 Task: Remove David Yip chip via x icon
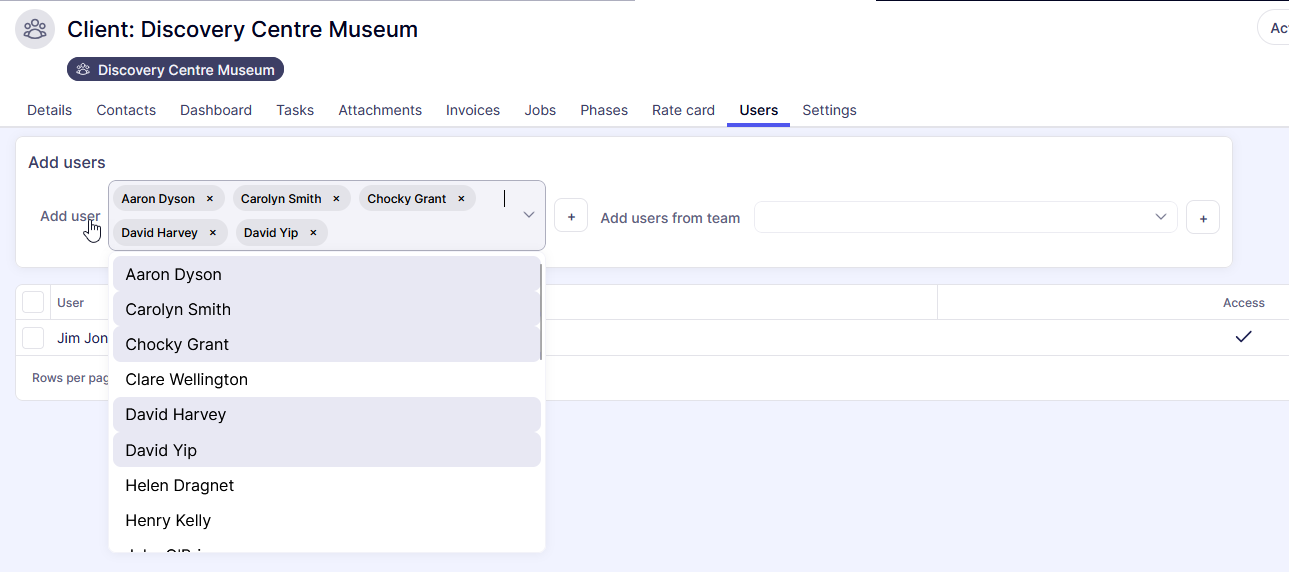coord(313,233)
